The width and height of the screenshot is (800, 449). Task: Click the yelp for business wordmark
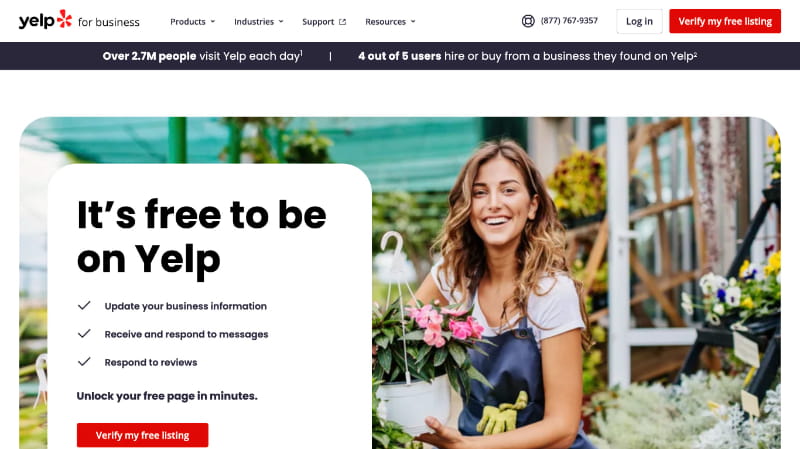pyautogui.click(x=79, y=20)
